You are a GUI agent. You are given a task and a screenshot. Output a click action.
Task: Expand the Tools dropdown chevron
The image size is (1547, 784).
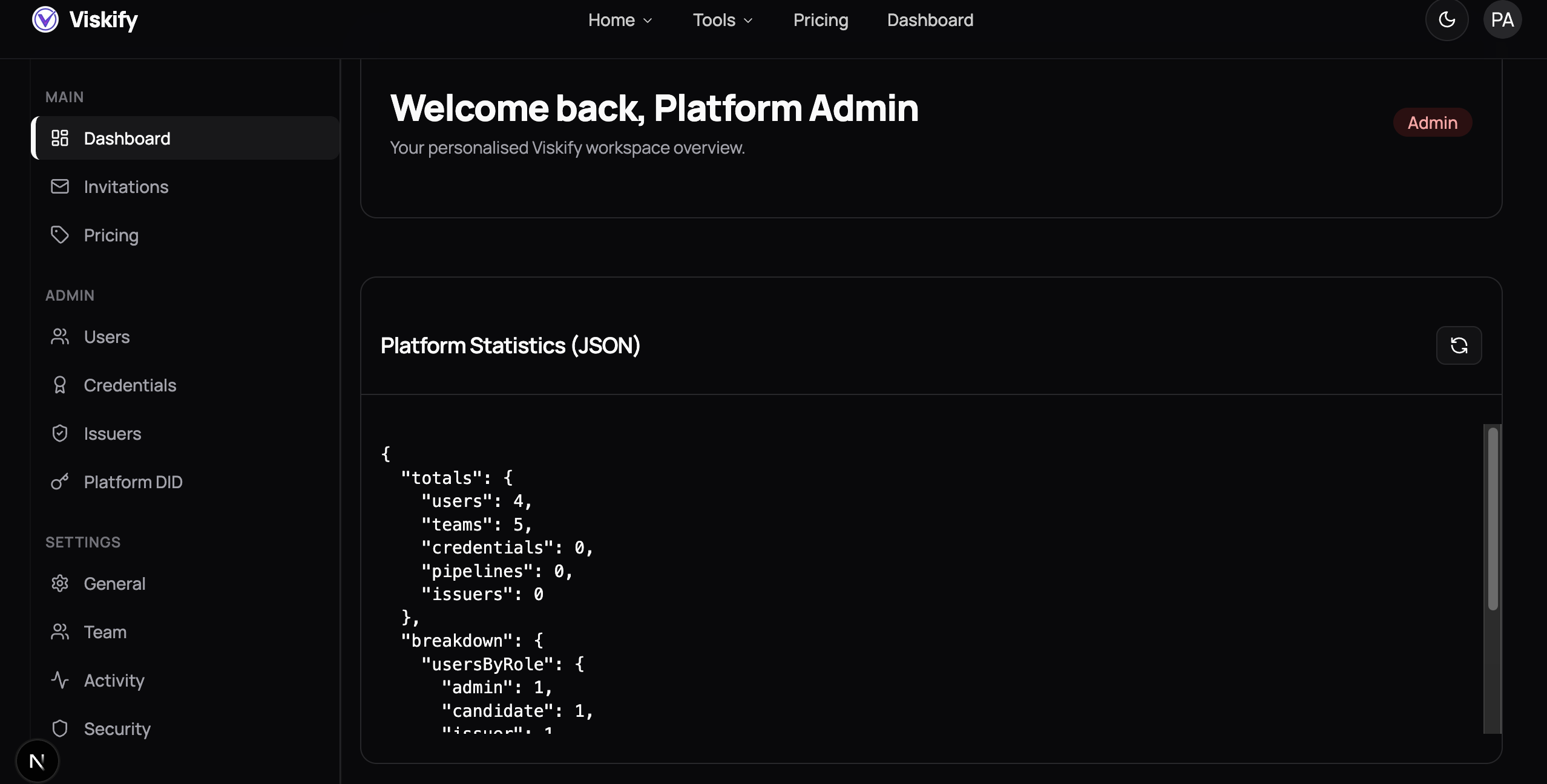(x=748, y=21)
